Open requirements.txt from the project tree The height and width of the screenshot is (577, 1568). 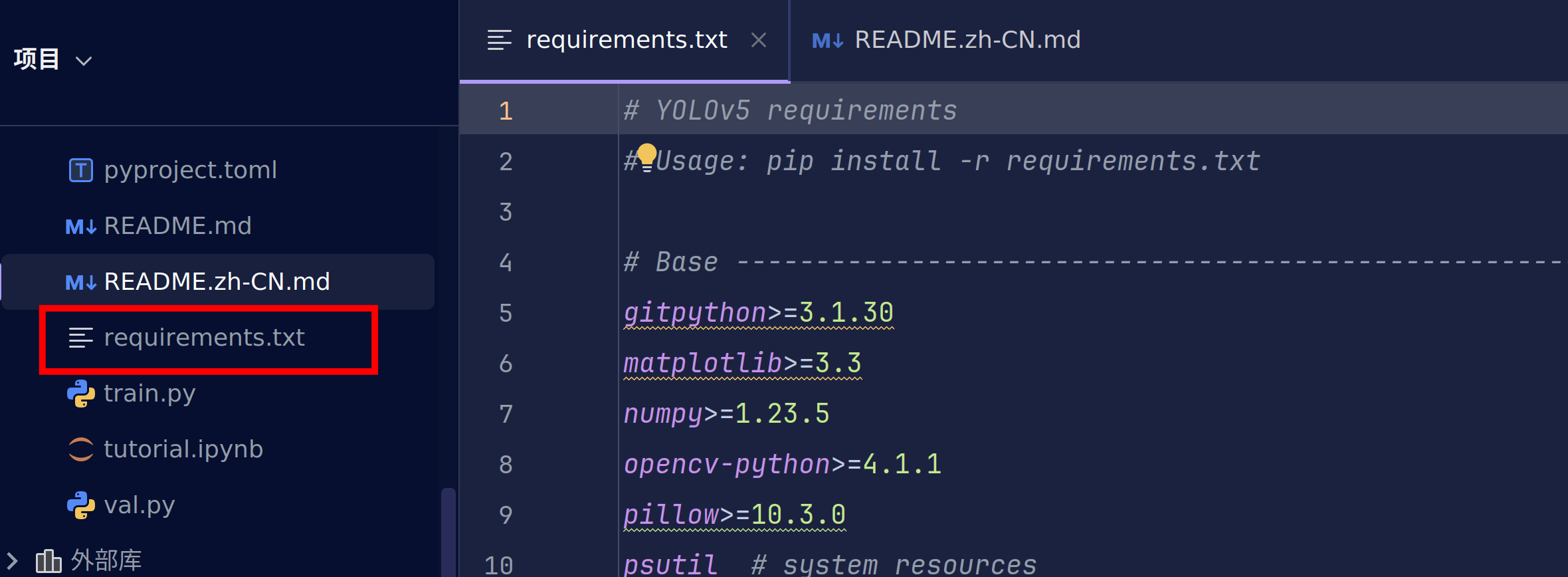tap(204, 338)
